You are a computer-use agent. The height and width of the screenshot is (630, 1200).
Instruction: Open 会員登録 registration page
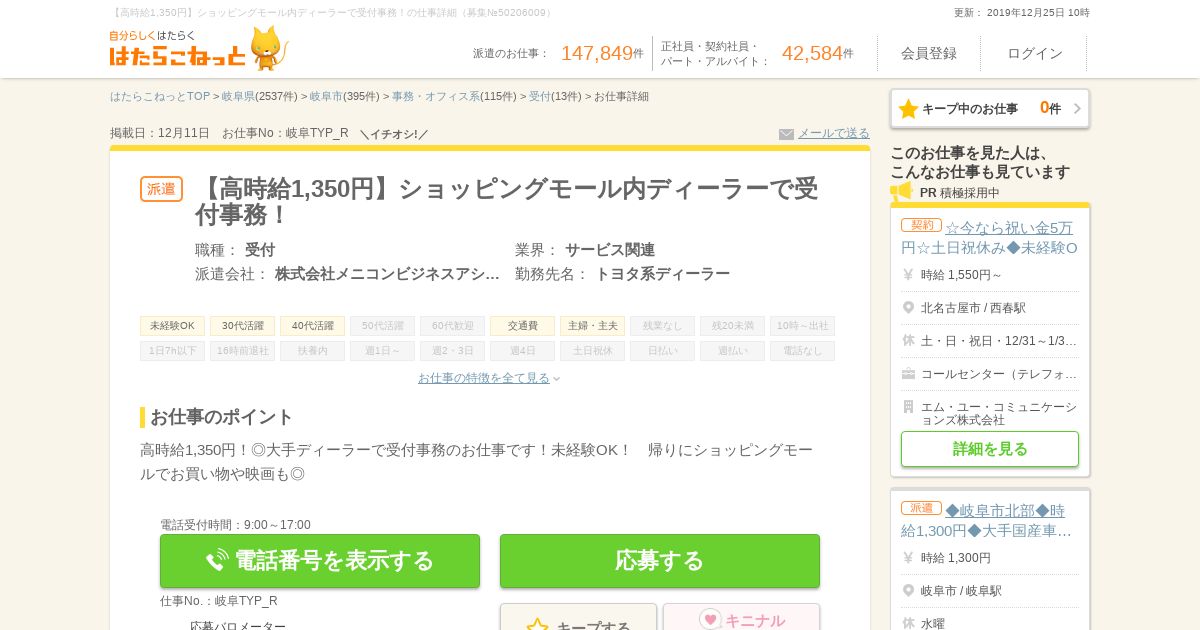pyautogui.click(x=929, y=53)
